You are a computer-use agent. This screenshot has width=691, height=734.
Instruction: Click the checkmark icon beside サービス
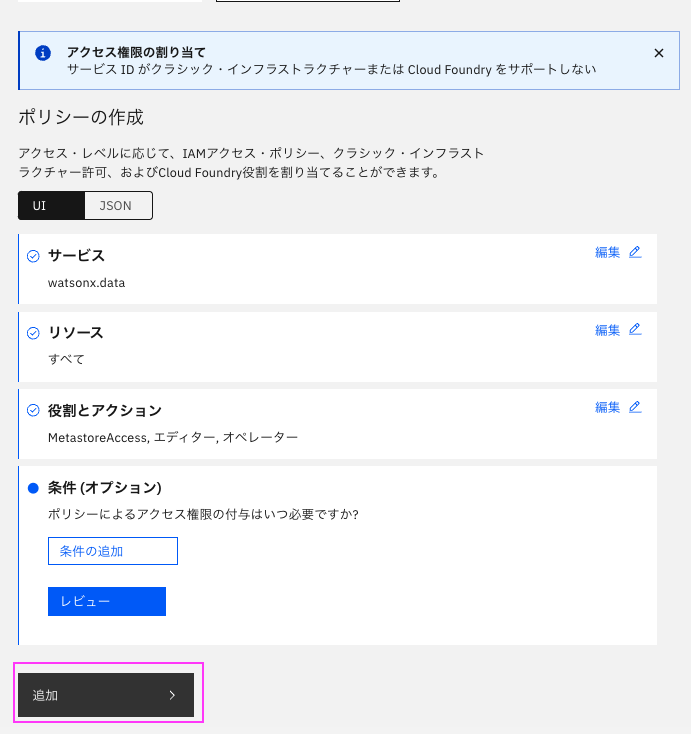click(x=33, y=256)
